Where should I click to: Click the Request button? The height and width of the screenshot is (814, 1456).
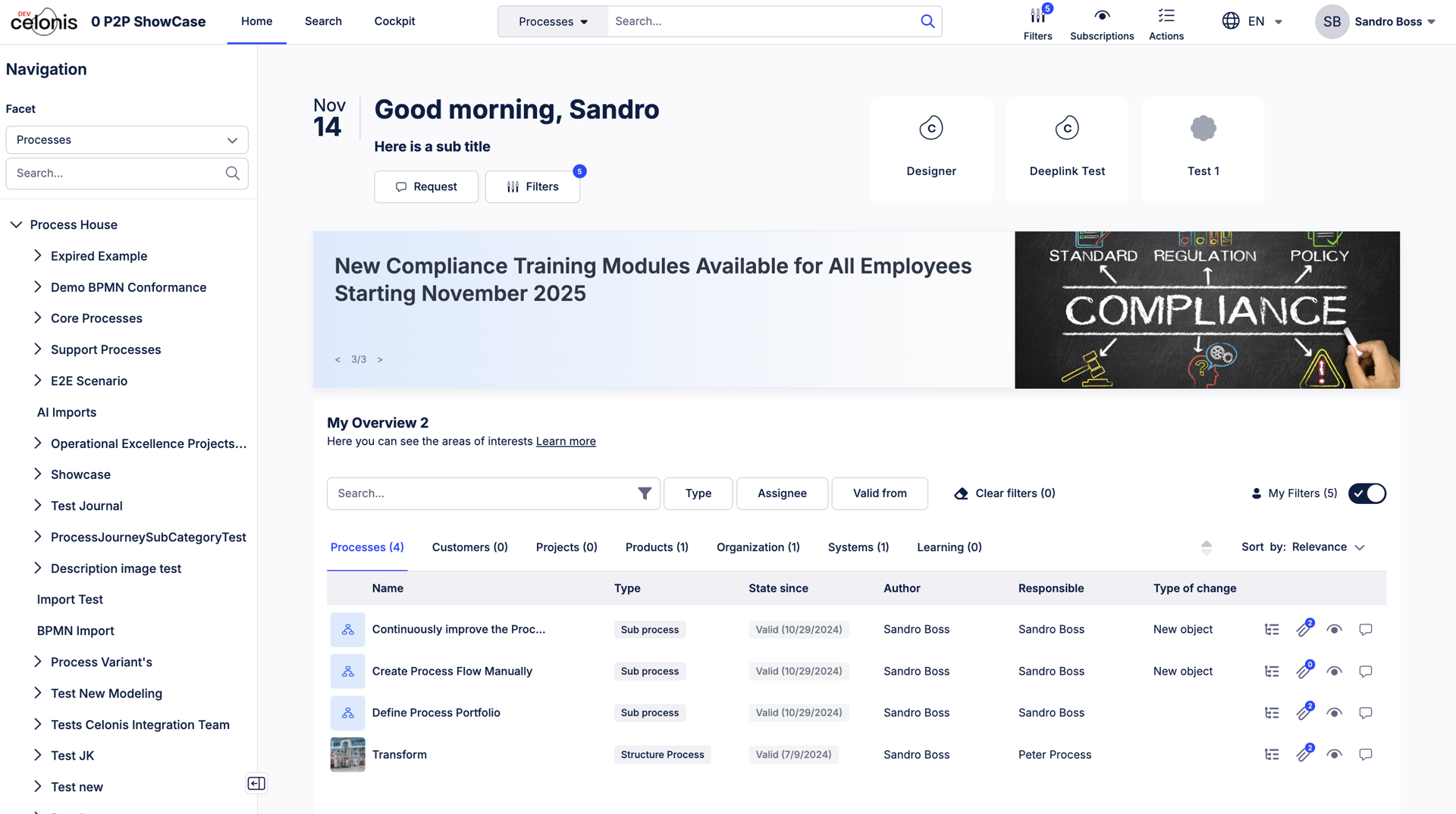pos(425,187)
